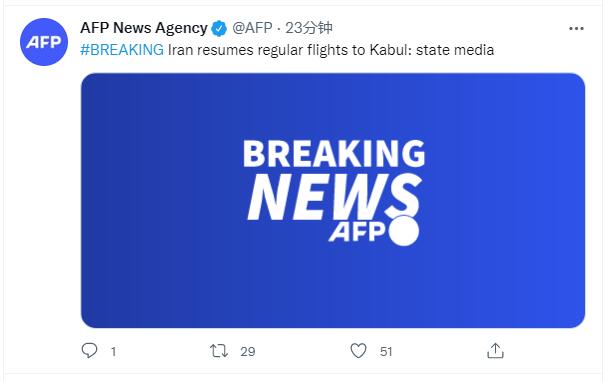This screenshot has width=612, height=381.
Task: Visit the AFP News Agency display name
Action: click(144, 28)
